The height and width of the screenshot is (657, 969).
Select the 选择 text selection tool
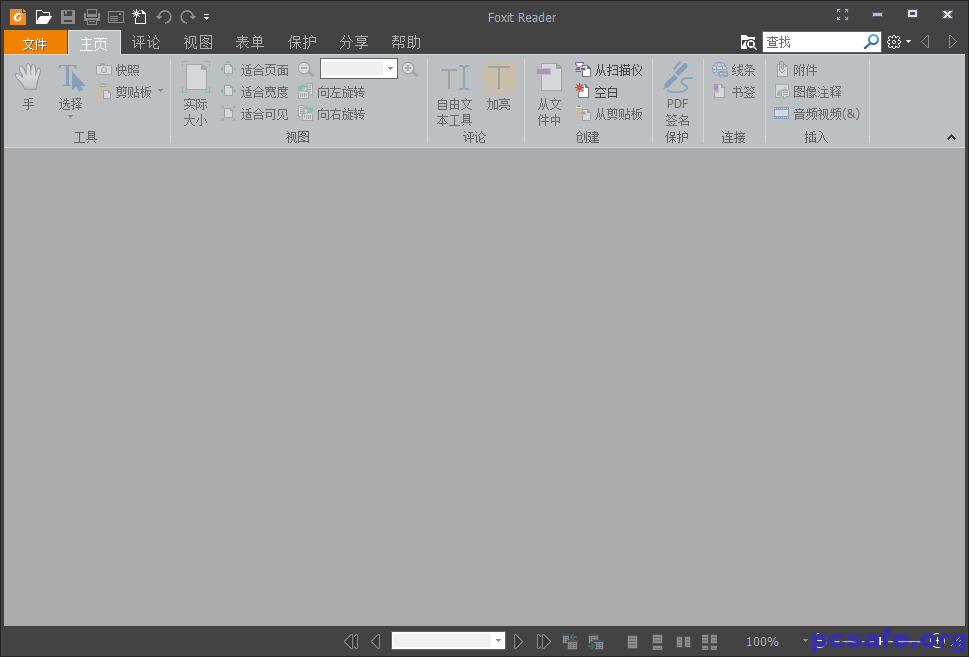[70, 90]
